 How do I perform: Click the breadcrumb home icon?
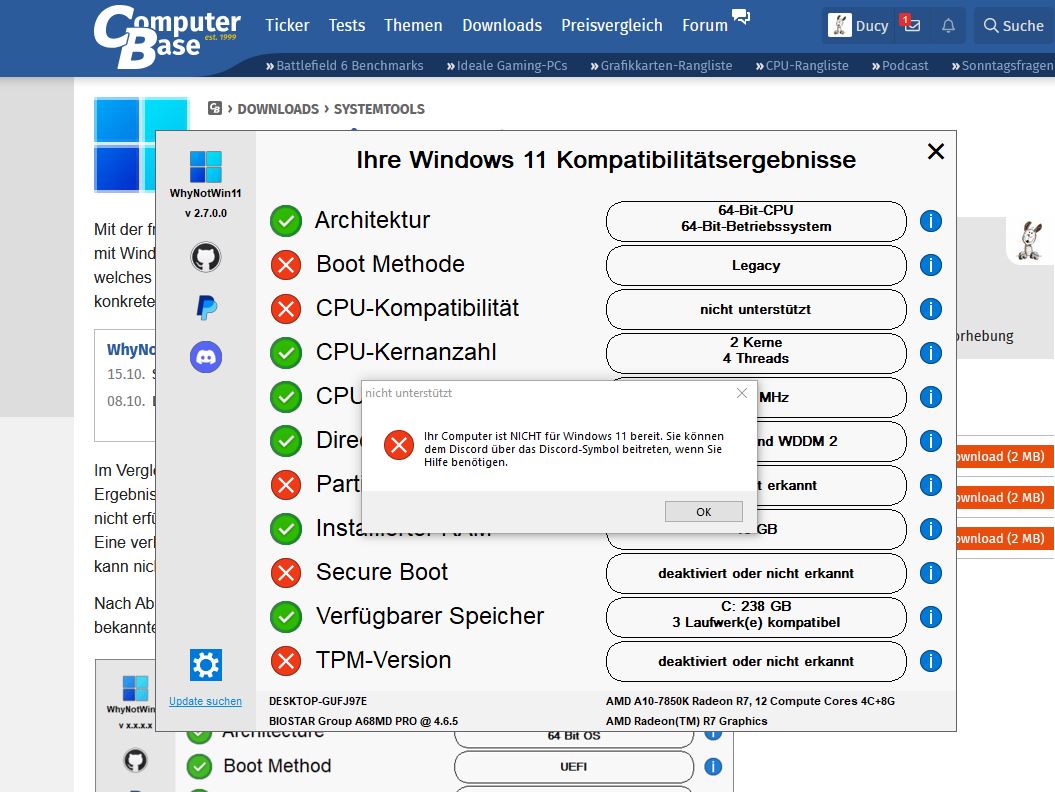[x=215, y=108]
